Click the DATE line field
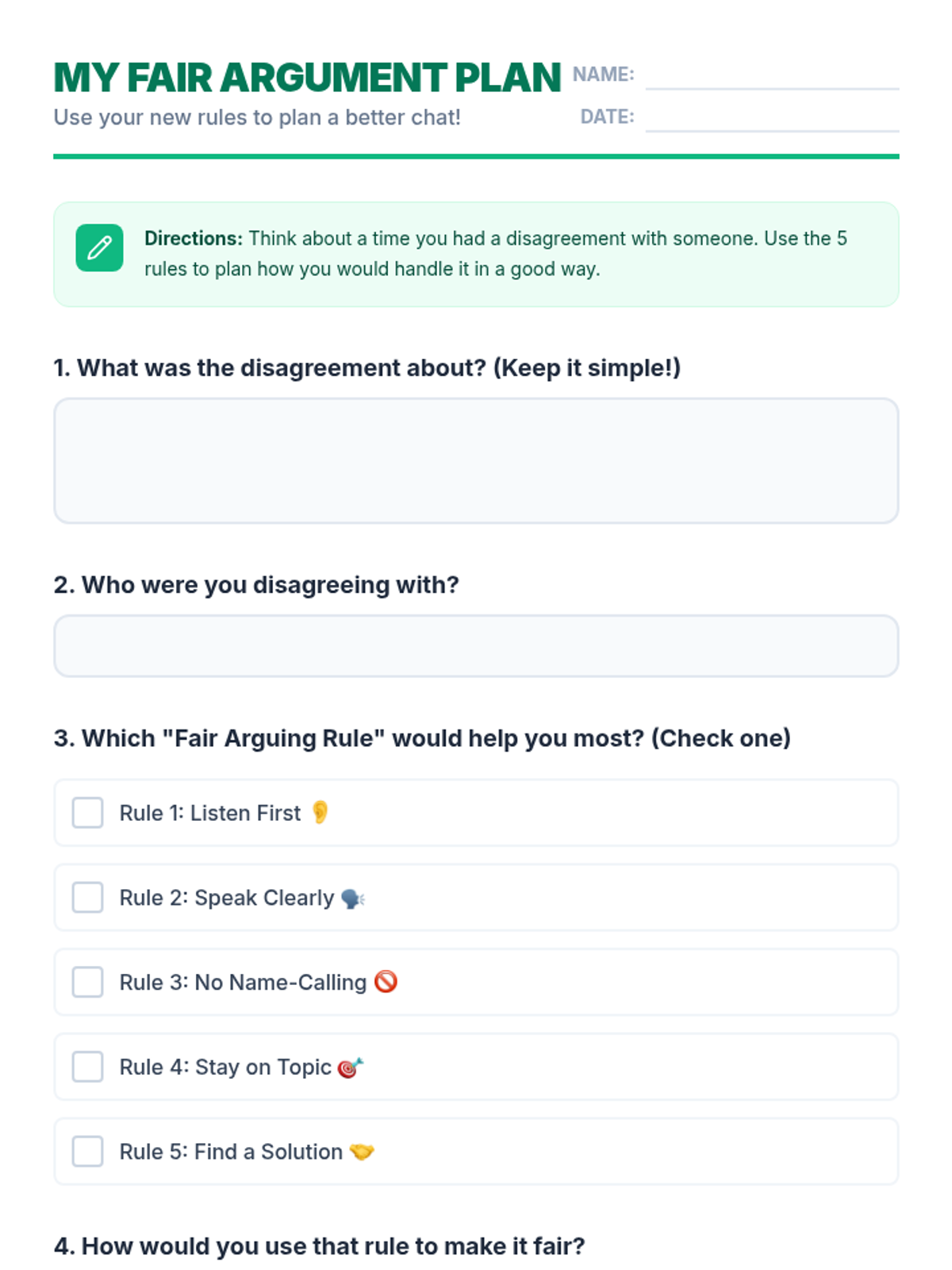The height and width of the screenshot is (1270, 952). 772,117
